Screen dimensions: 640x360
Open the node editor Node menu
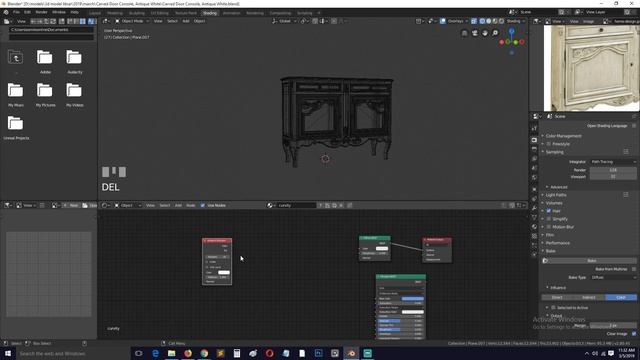[191, 205]
